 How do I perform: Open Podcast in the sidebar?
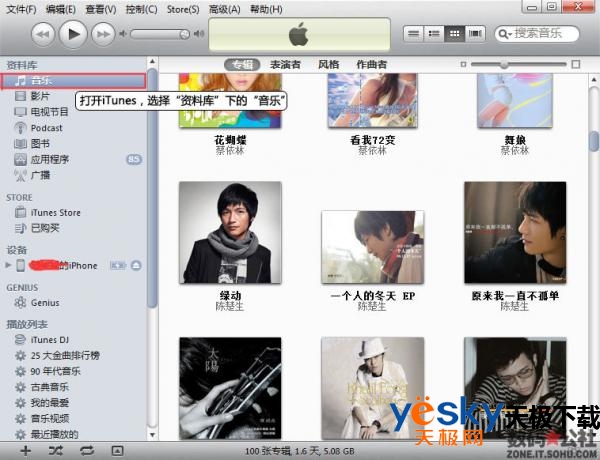[x=46, y=128]
